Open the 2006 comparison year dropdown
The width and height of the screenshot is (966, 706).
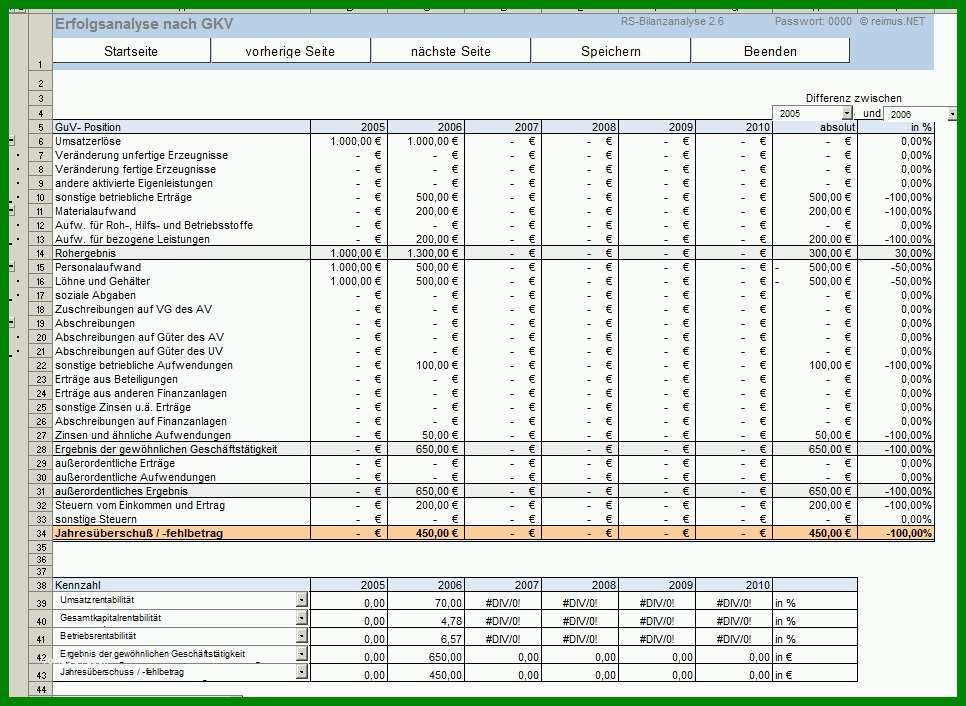pyautogui.click(x=952, y=114)
